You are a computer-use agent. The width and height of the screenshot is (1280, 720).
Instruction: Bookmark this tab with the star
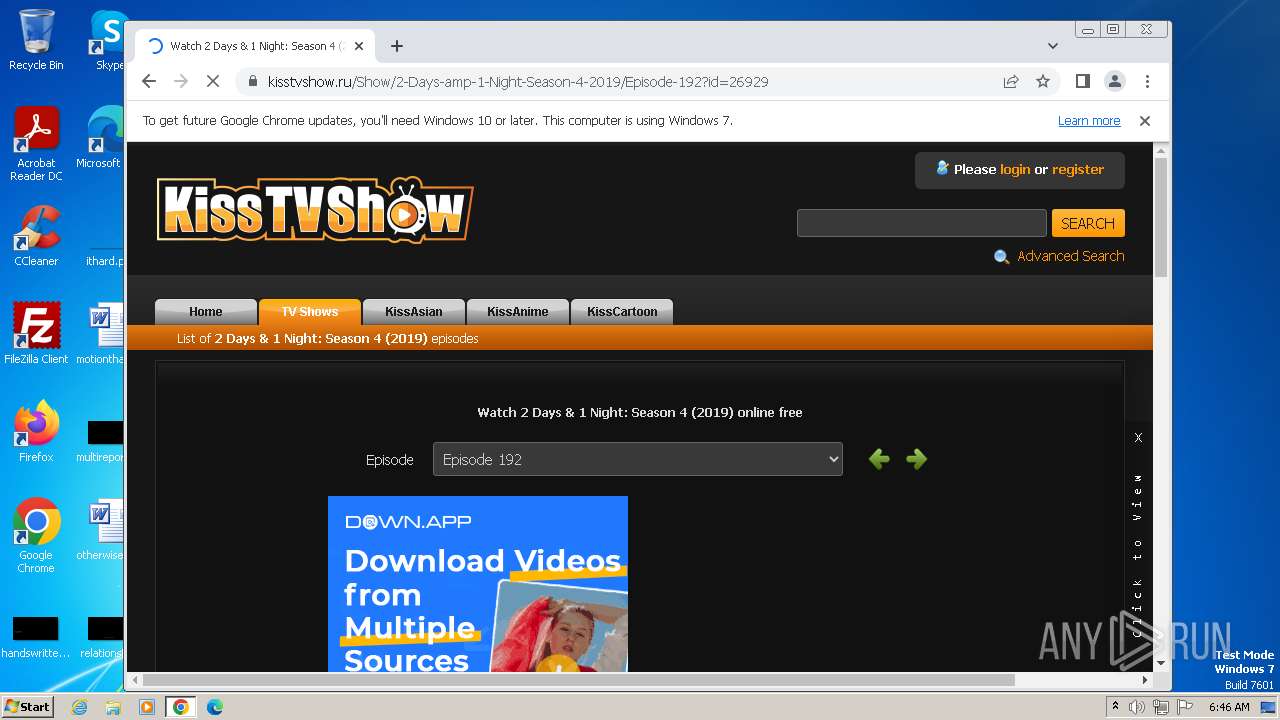click(1043, 82)
